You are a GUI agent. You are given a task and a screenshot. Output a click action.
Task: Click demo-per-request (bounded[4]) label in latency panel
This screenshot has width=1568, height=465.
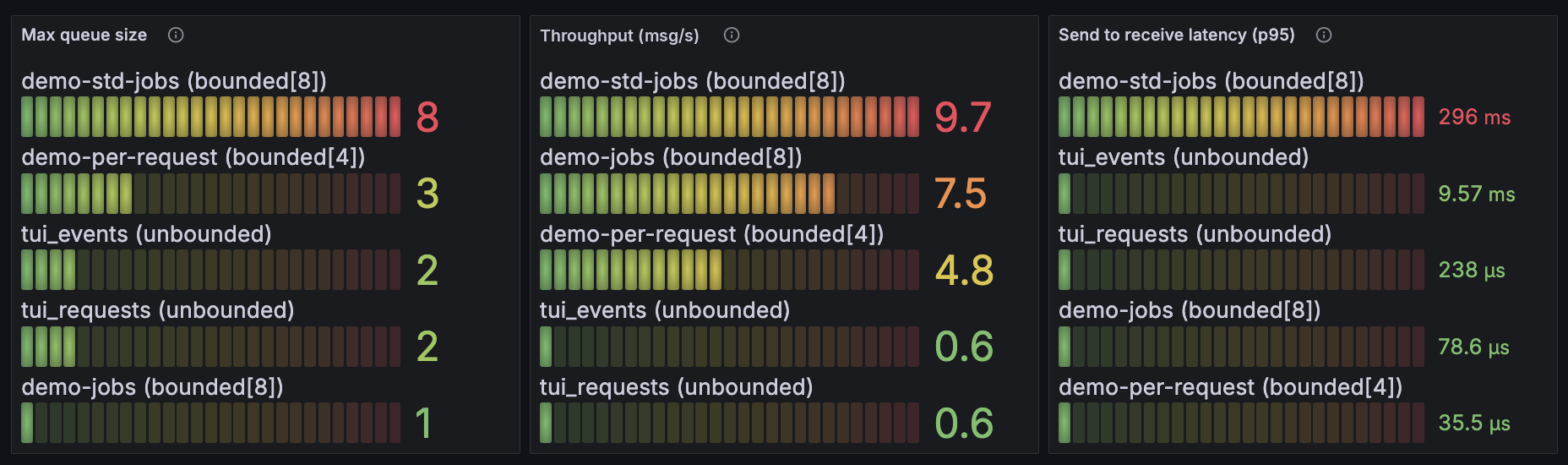coord(1231,387)
